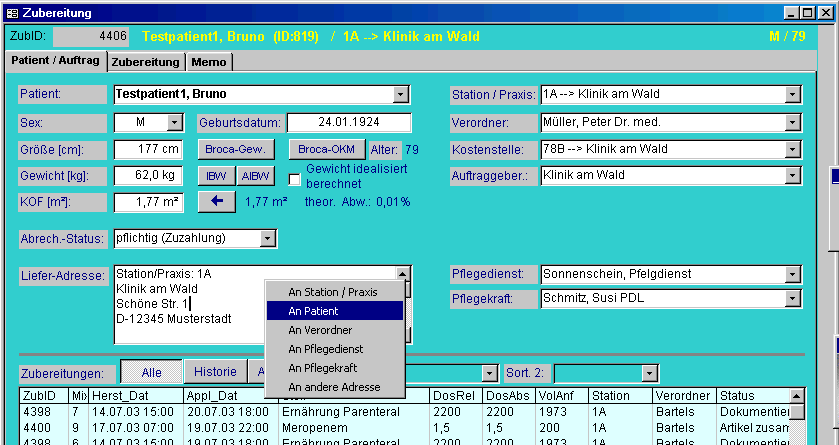Expand the Station / Praxis dropdown
Viewport: 839px width, 445px height.
pos(793,95)
